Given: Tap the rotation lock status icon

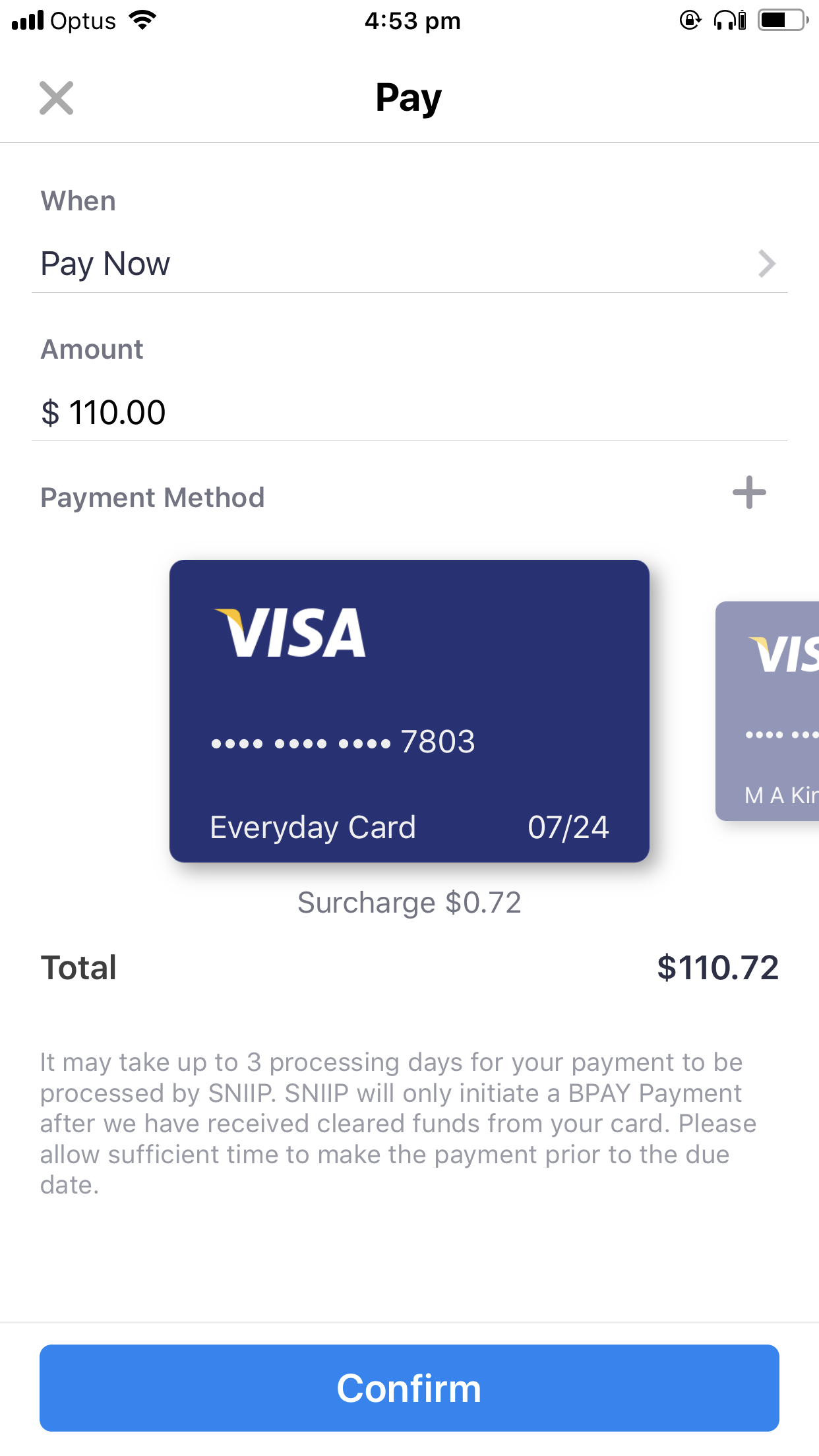Looking at the screenshot, I should (x=690, y=20).
